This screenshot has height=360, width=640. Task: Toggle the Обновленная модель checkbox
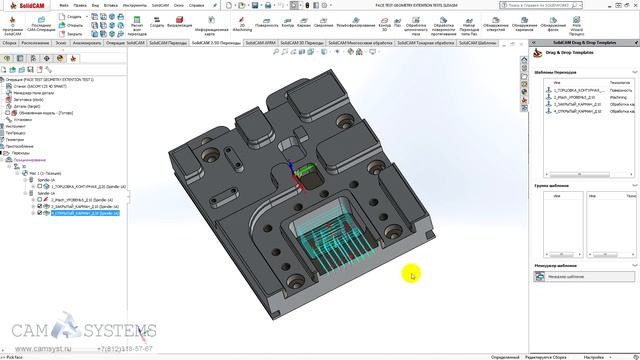point(7,113)
